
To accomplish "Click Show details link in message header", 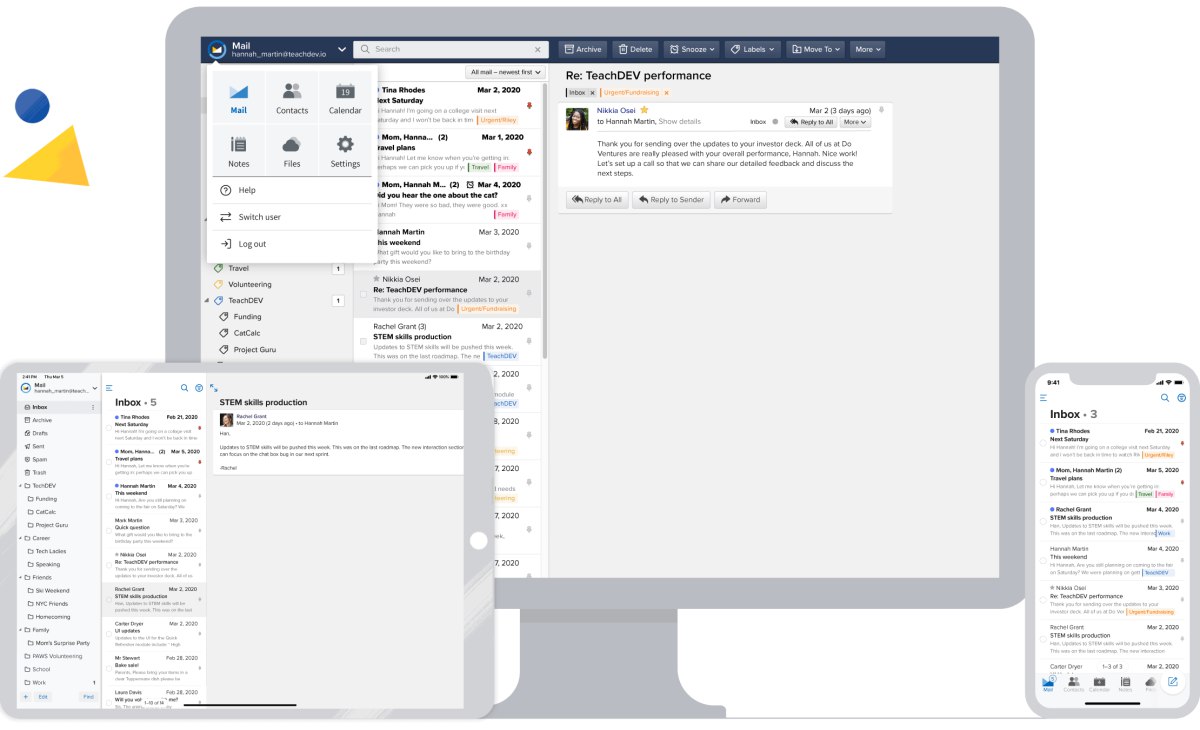I will [x=680, y=121].
